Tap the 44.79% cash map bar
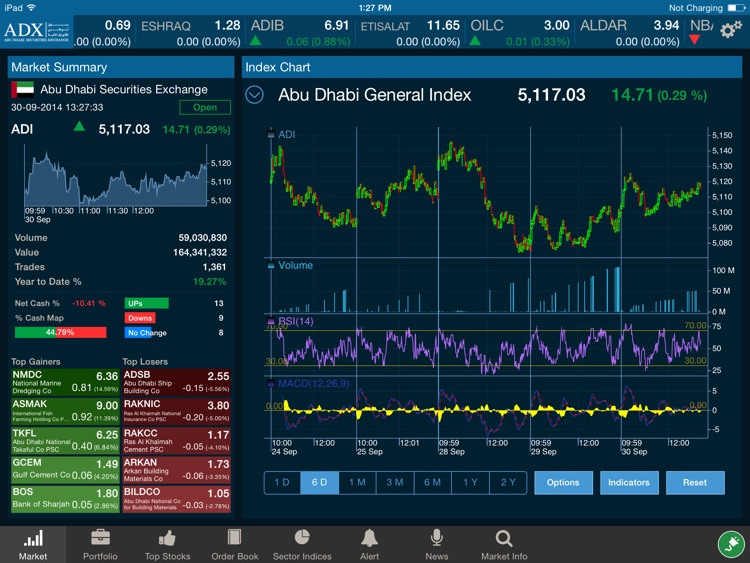This screenshot has width=750, height=563. [x=60, y=332]
